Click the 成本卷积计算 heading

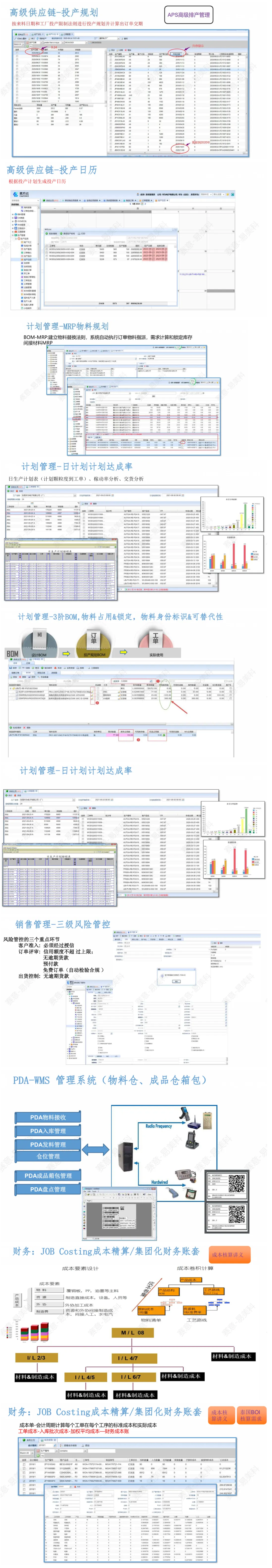pyautogui.click(x=195, y=1268)
